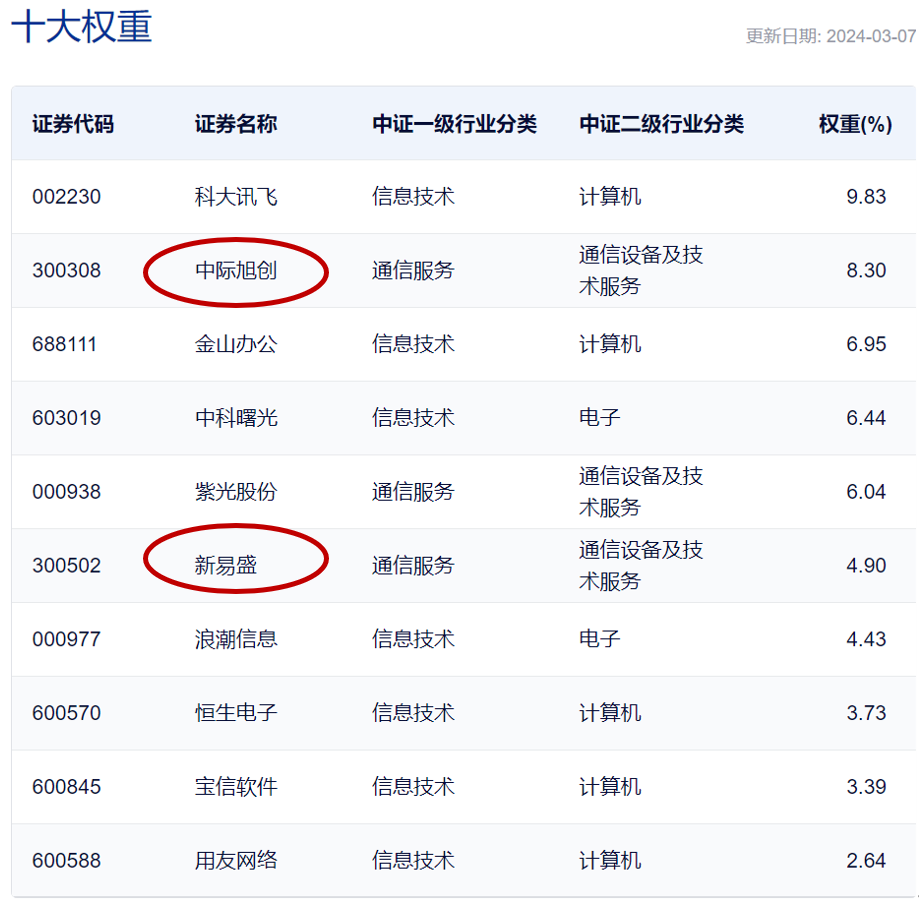
Task: Select stock name 宝信软件
Action: click(x=236, y=787)
